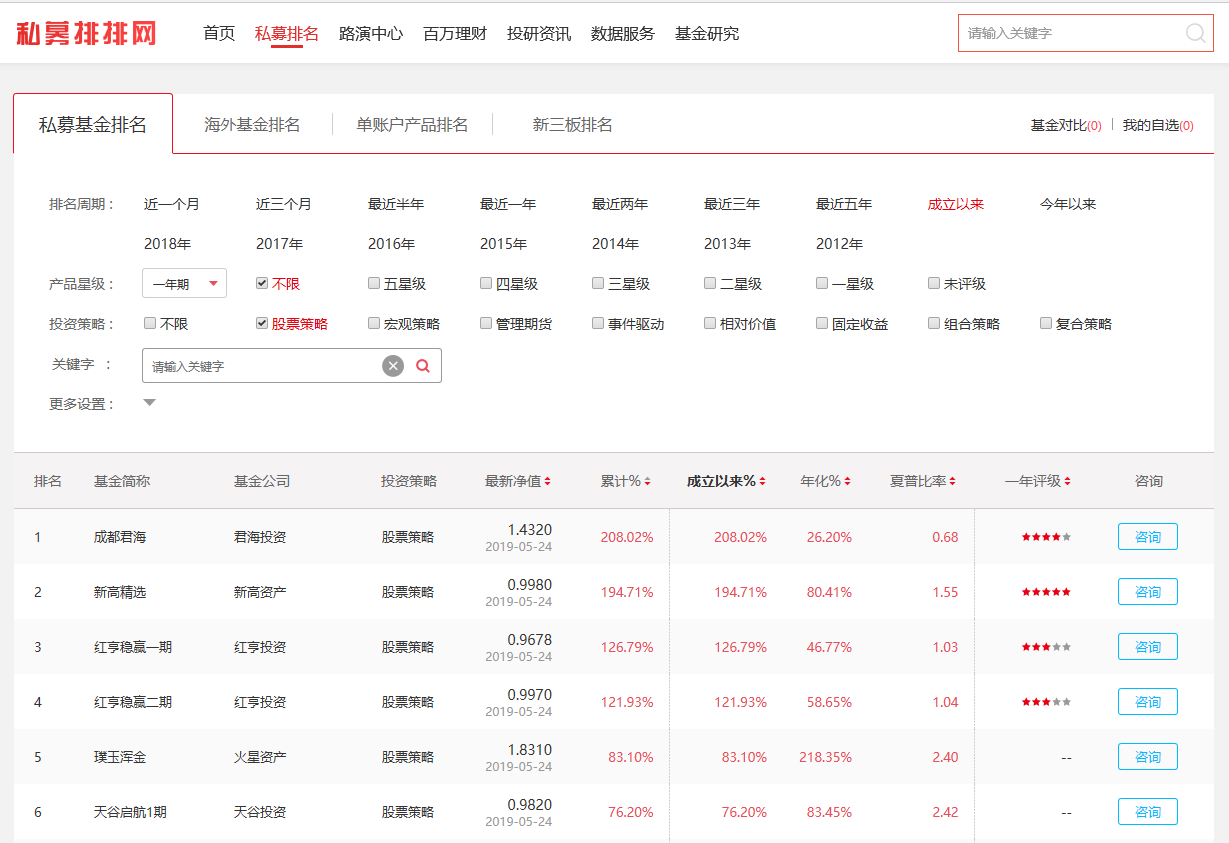Open fund company 君海投资

tap(260, 537)
